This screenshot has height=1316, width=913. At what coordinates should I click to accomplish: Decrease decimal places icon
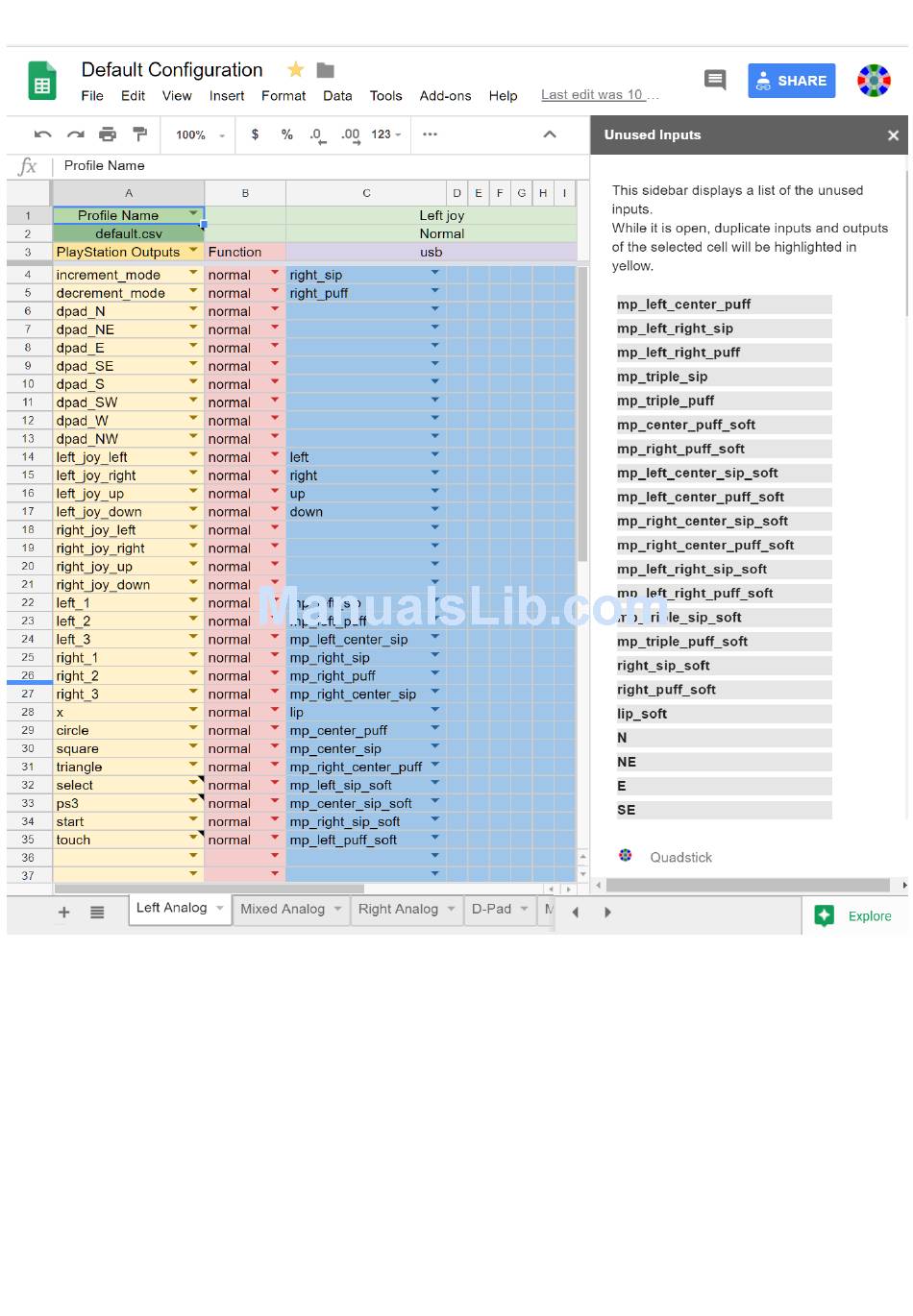tap(317, 135)
